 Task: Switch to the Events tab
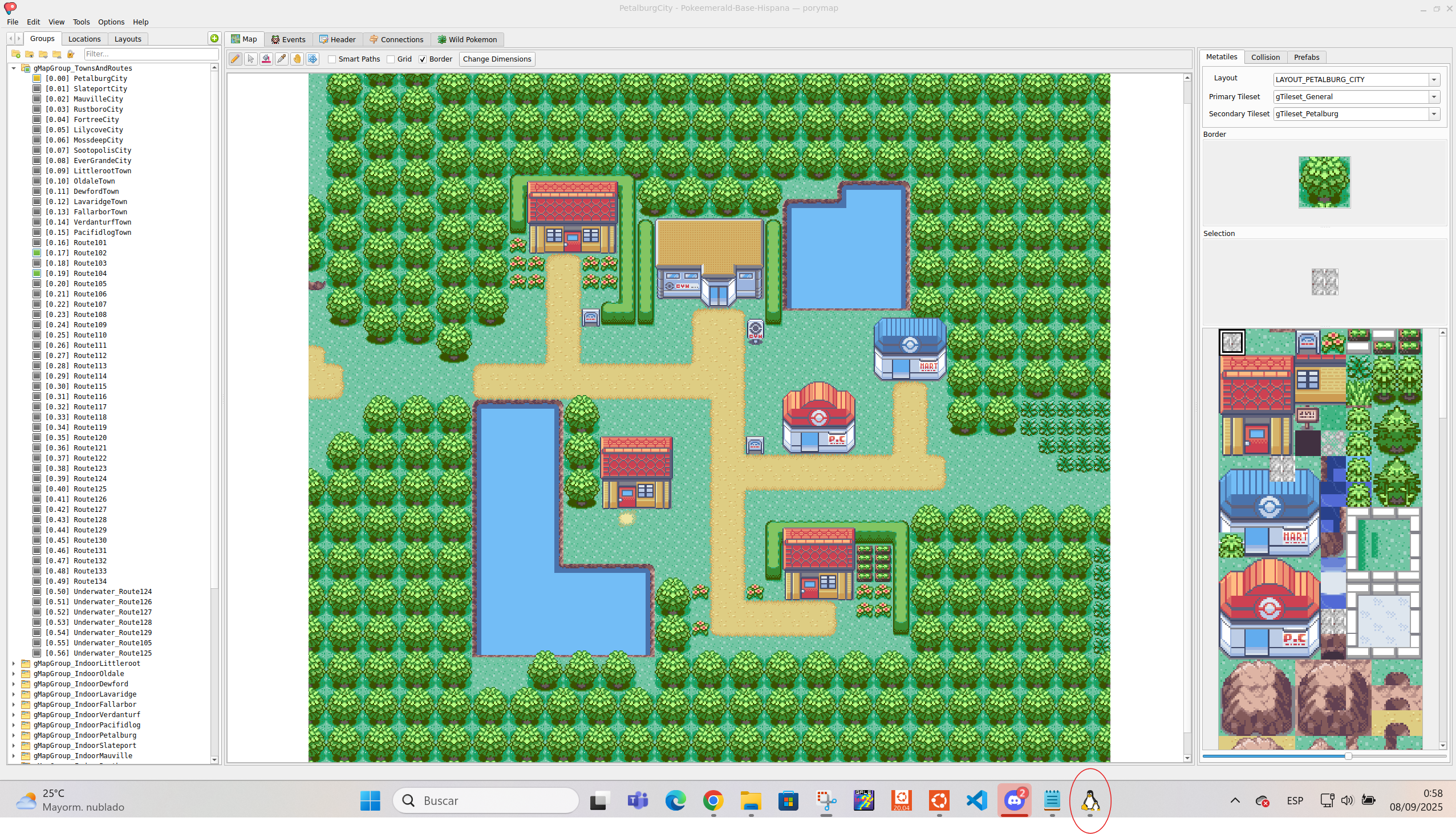click(288, 39)
